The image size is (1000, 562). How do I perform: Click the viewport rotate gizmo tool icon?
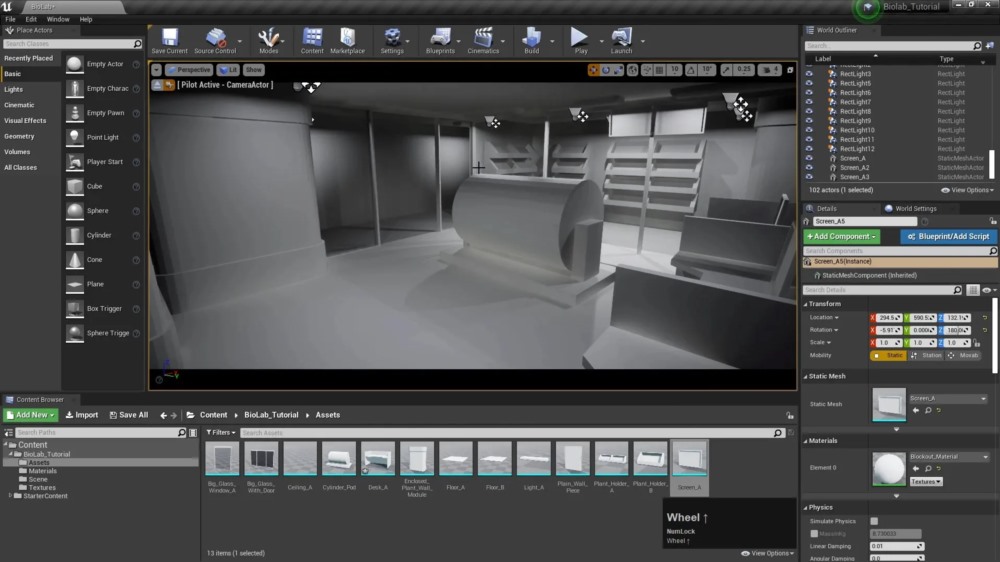[x=605, y=70]
